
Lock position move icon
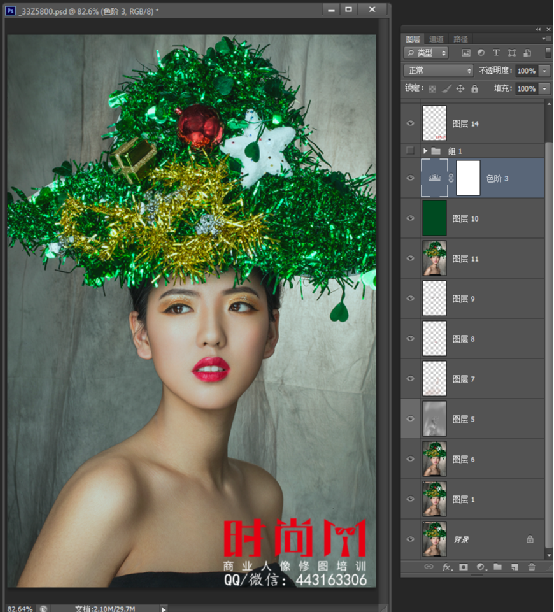(460, 89)
